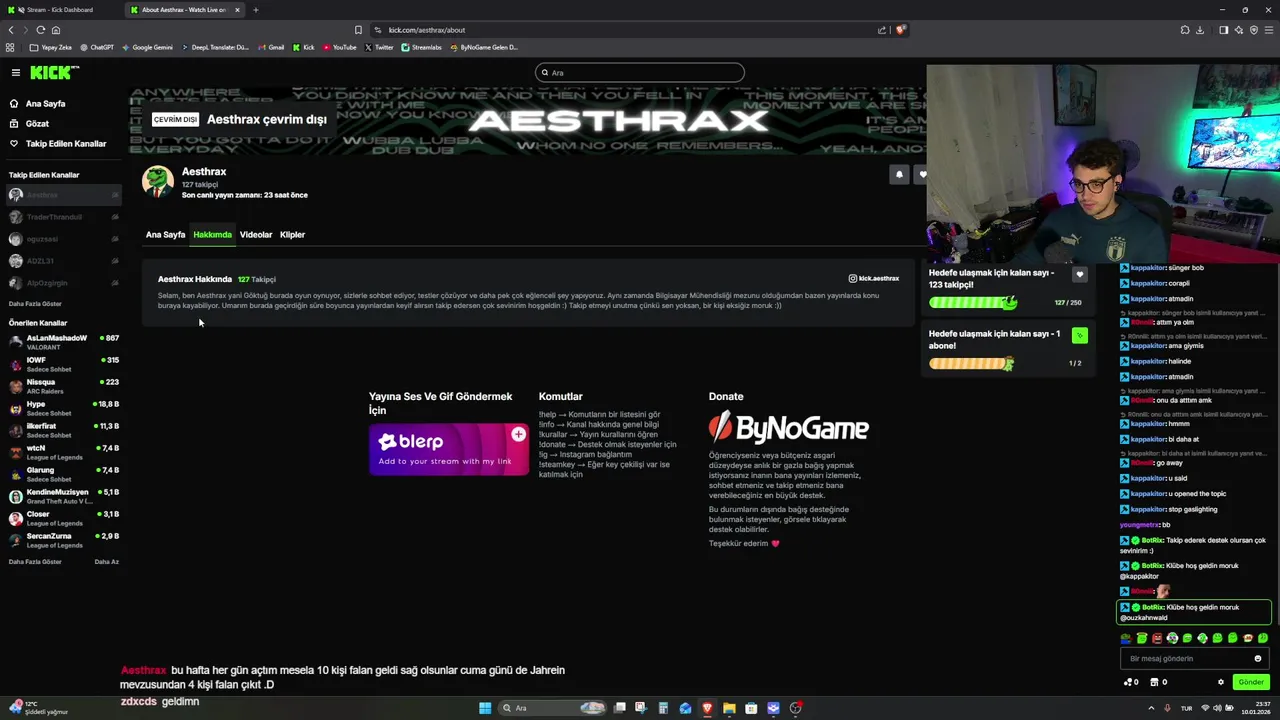Click heart on follower goal widget
Image resolution: width=1280 pixels, height=720 pixels.
point(1079,274)
